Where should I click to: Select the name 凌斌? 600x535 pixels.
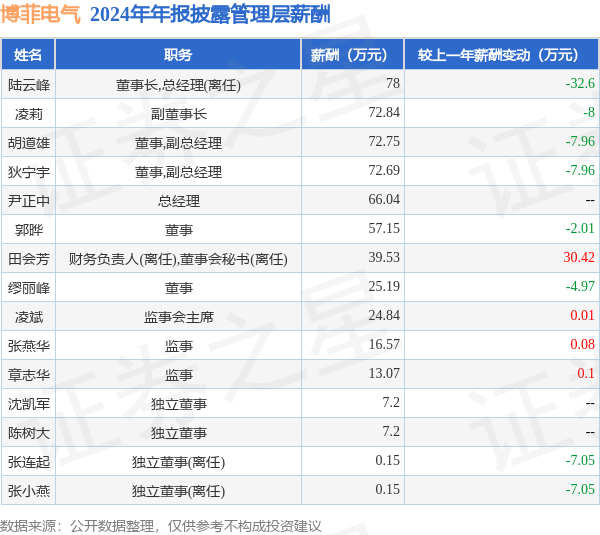[29, 318]
